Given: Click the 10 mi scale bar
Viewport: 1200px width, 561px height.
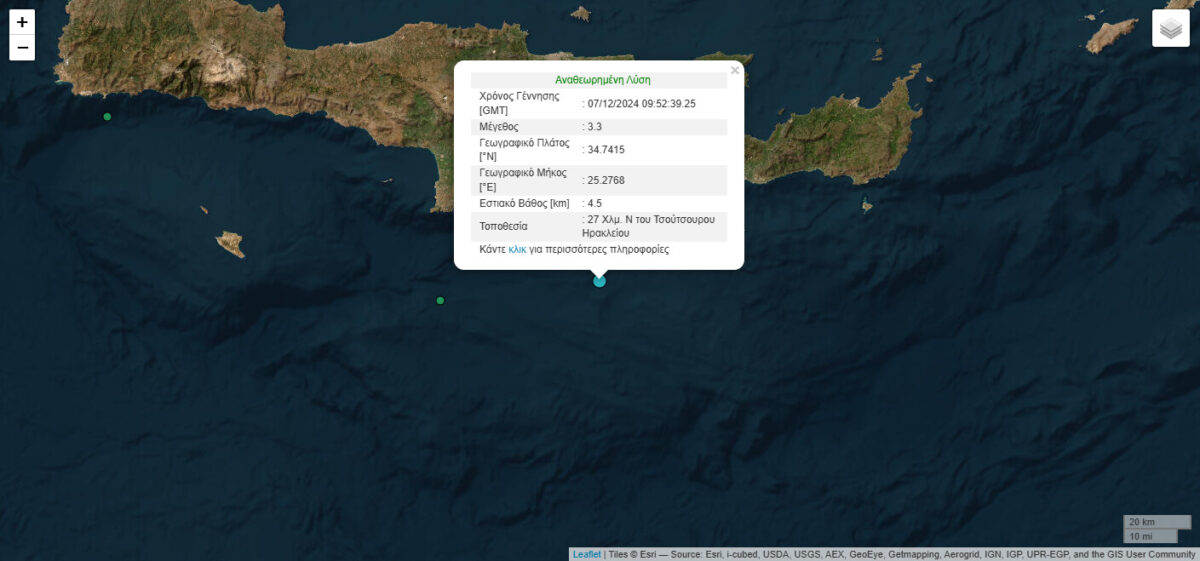Looking at the screenshot, I should [x=1146, y=537].
